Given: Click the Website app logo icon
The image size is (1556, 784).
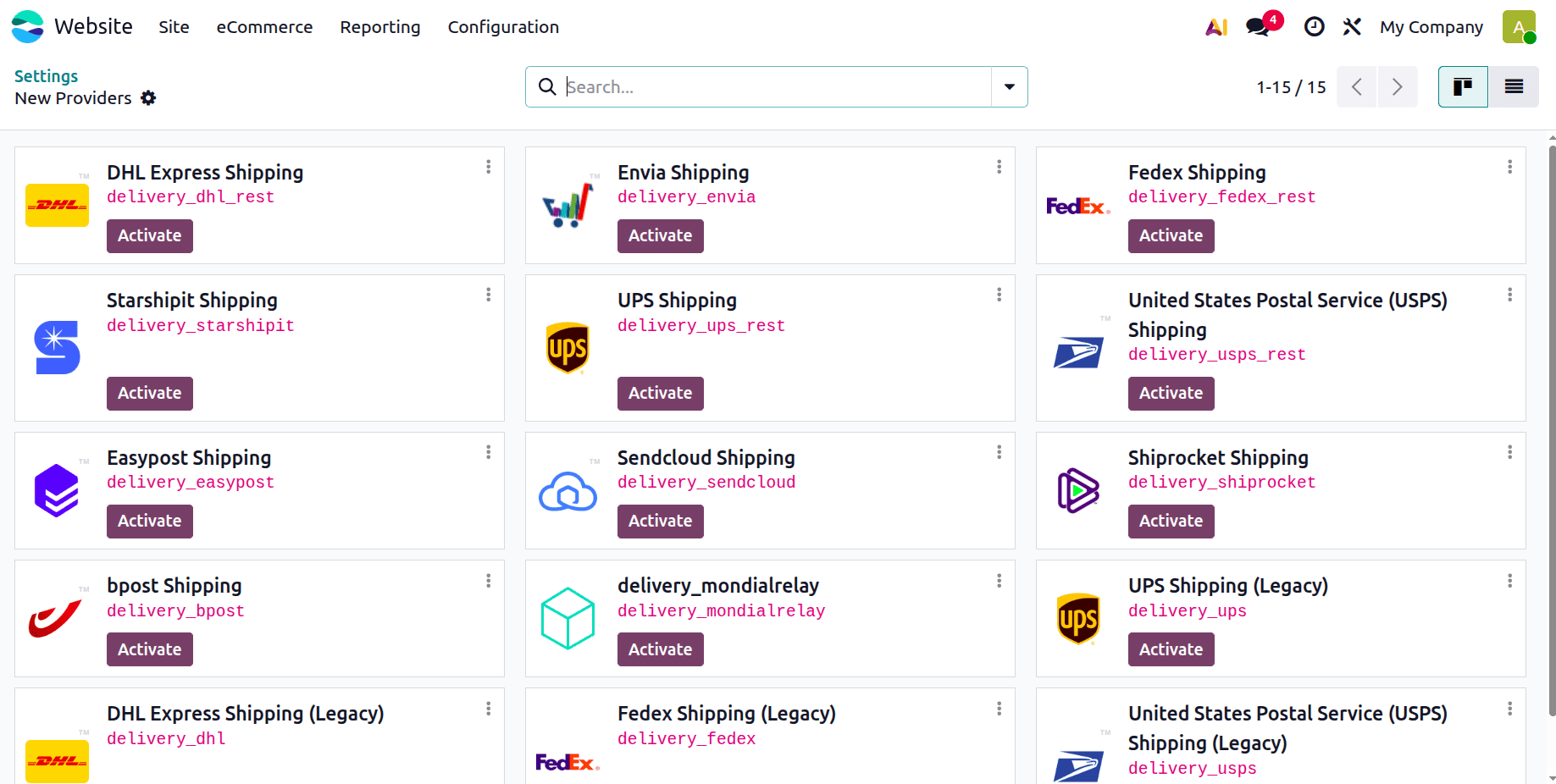Looking at the screenshot, I should point(27,26).
